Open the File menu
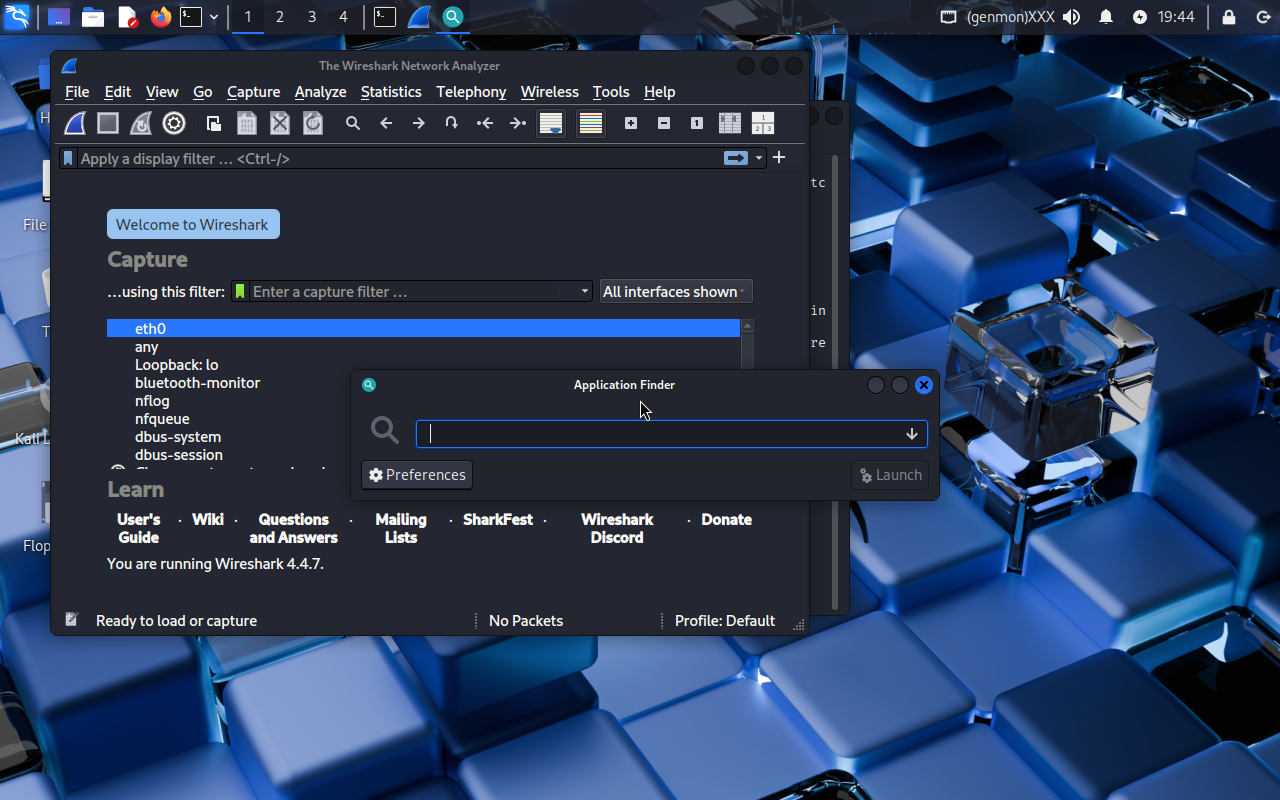This screenshot has height=800, width=1280. pyautogui.click(x=77, y=91)
